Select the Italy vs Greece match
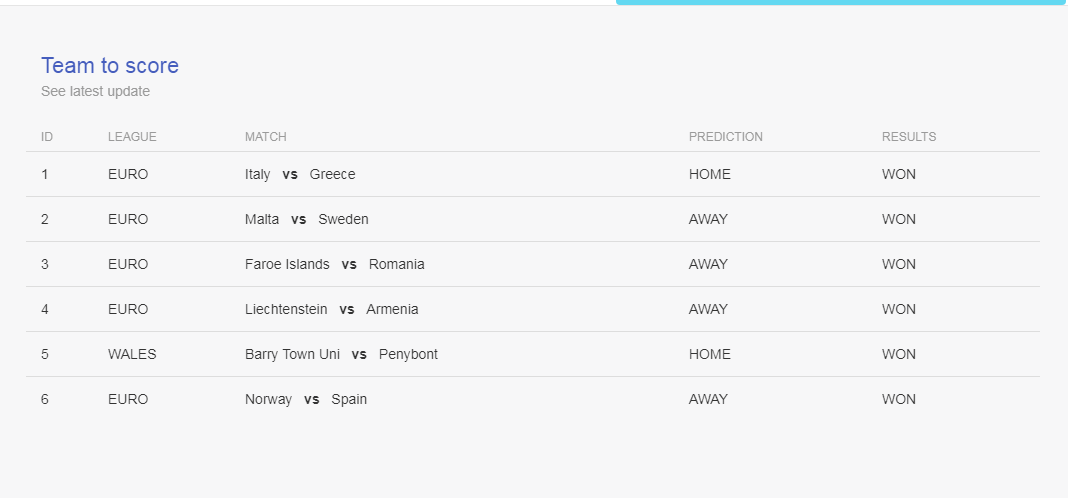This screenshot has width=1068, height=498. click(x=300, y=174)
